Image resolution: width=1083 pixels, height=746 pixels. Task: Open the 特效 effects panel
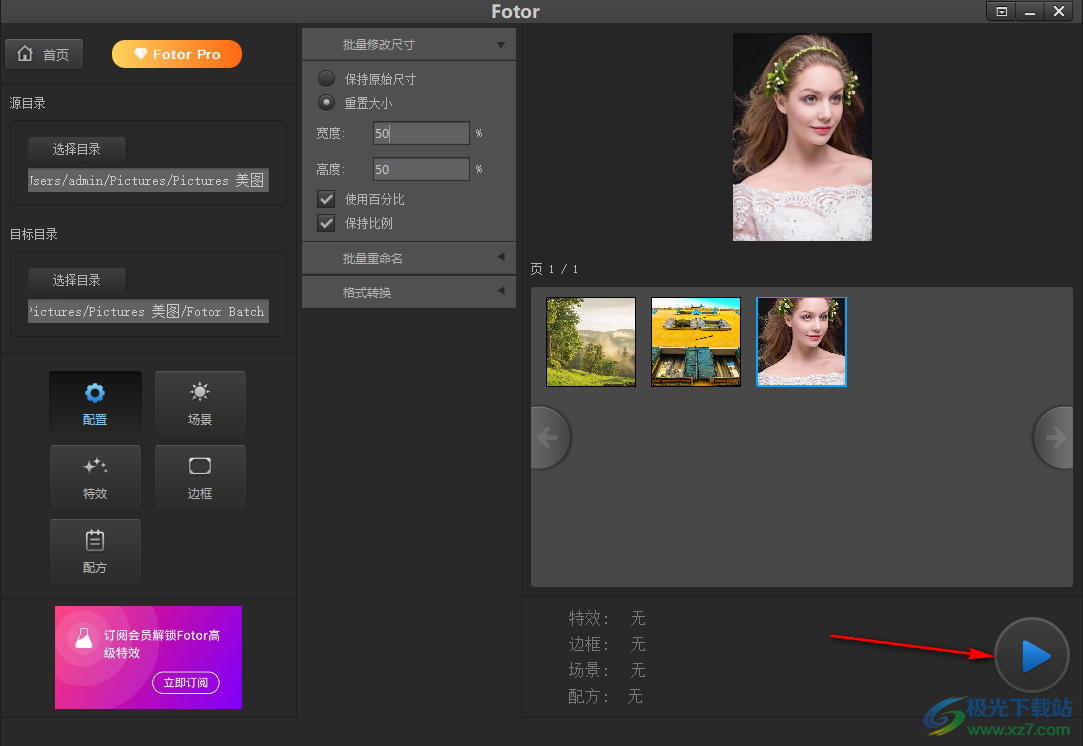(95, 477)
